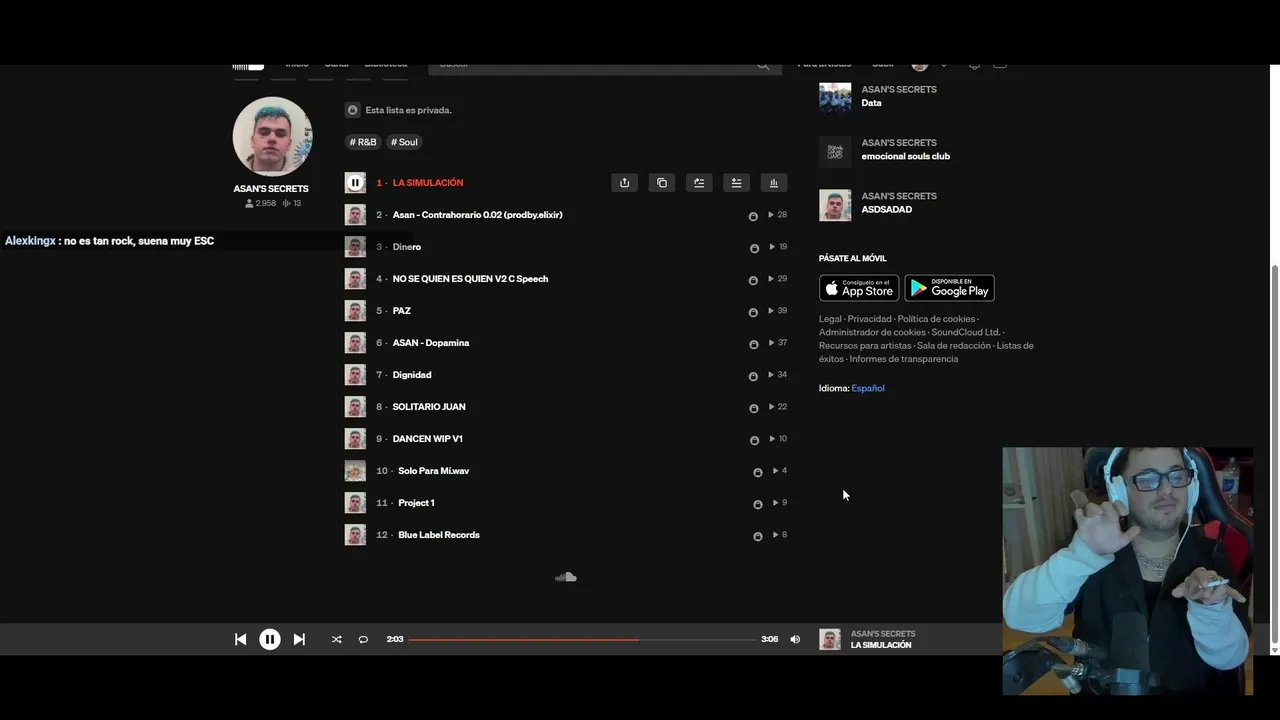Open Informes de transparencia link

904,359
